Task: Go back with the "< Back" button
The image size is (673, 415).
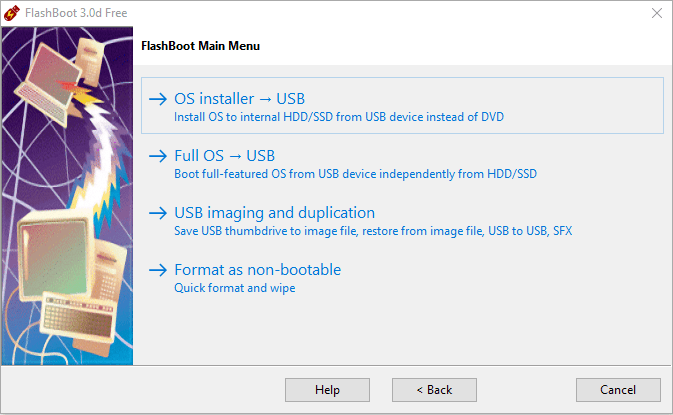Action: click(434, 389)
